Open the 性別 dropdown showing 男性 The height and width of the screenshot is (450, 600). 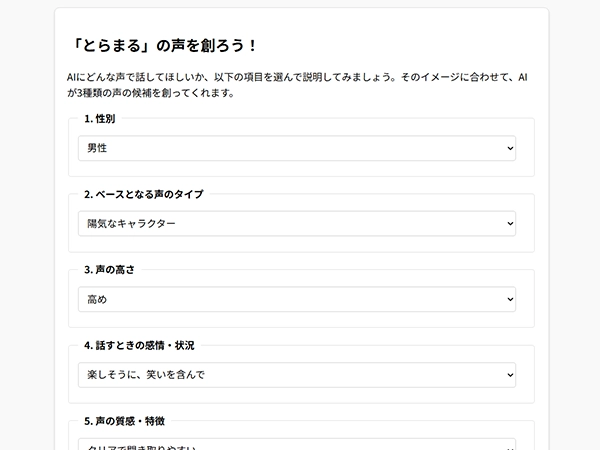(296, 148)
